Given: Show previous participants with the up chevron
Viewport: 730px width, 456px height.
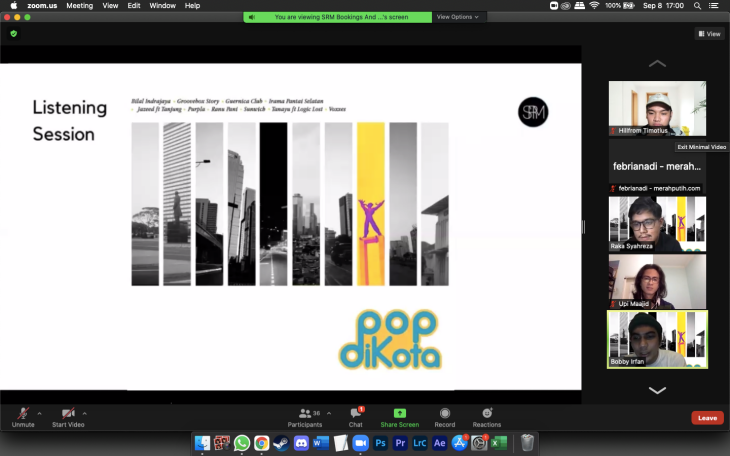Looking at the screenshot, I should [657, 64].
